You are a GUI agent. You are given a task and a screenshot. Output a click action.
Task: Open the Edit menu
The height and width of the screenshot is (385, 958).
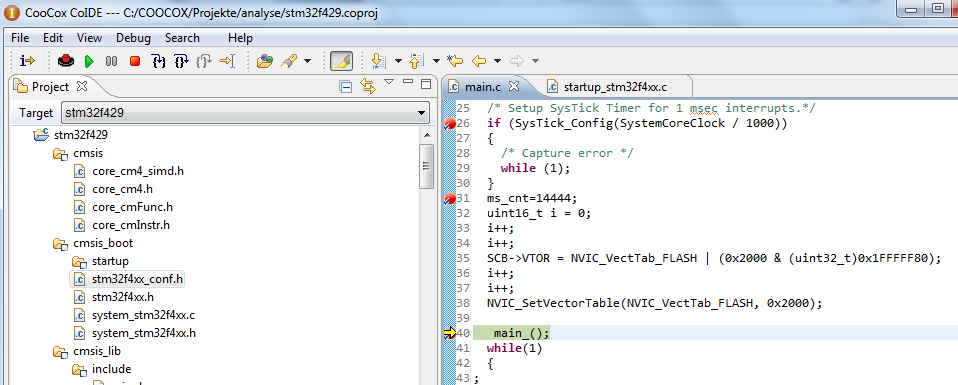[x=53, y=38]
